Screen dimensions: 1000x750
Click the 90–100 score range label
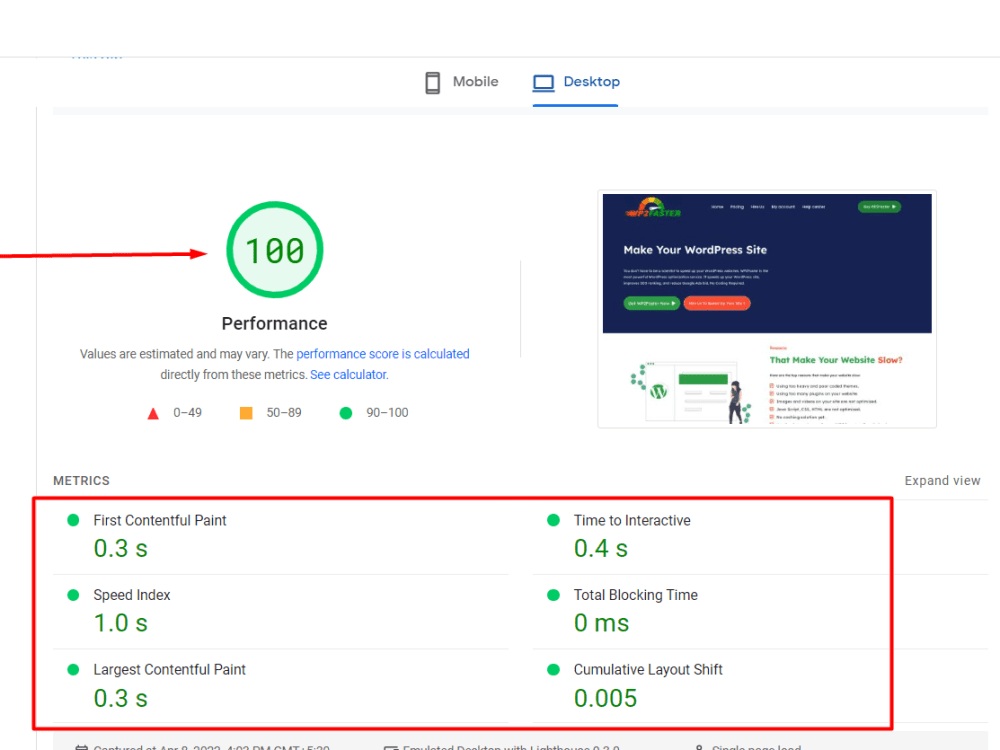[387, 413]
